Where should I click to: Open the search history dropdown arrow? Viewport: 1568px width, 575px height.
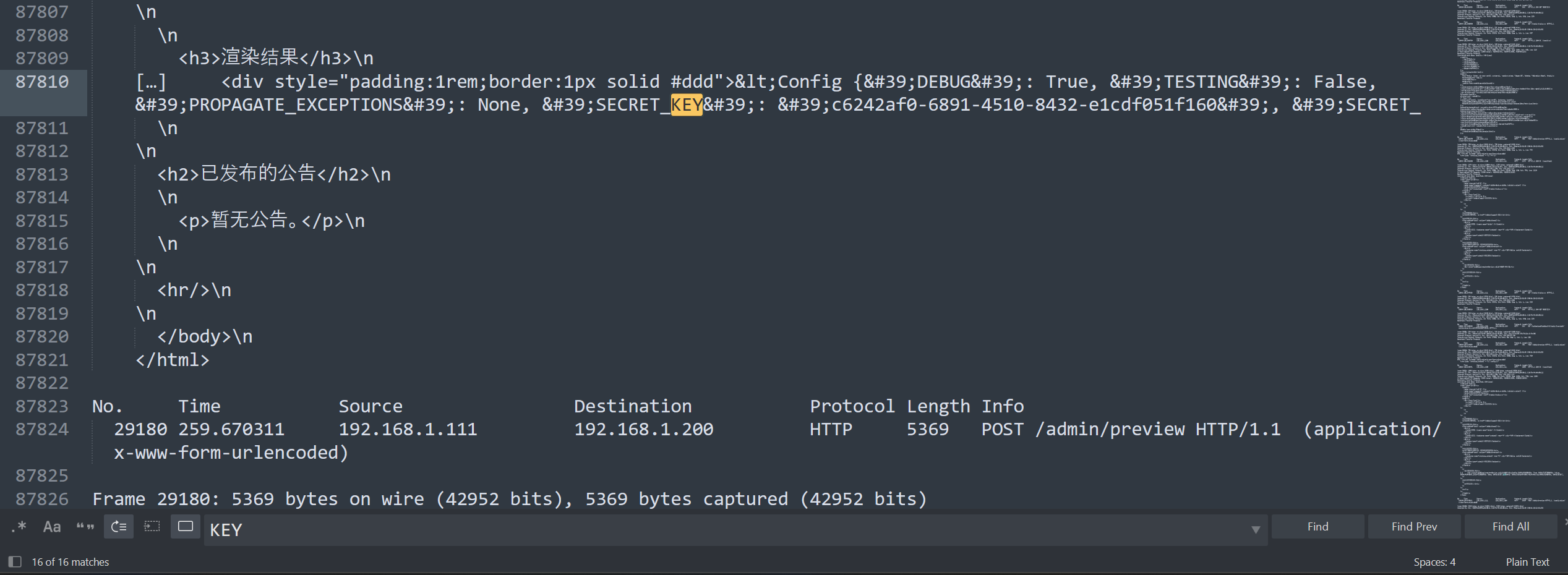click(1255, 529)
